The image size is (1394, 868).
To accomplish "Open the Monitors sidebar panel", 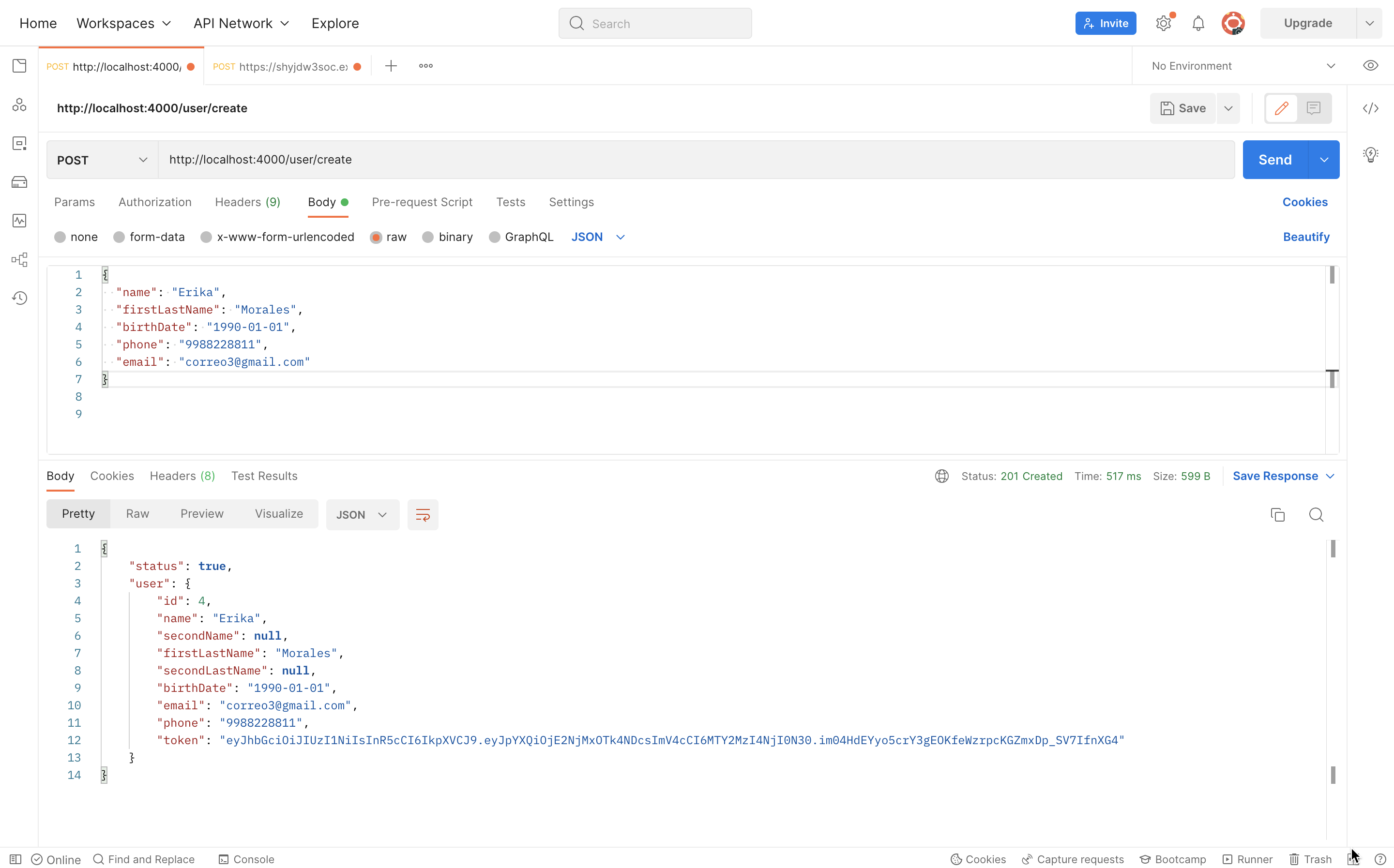I will (19, 221).
